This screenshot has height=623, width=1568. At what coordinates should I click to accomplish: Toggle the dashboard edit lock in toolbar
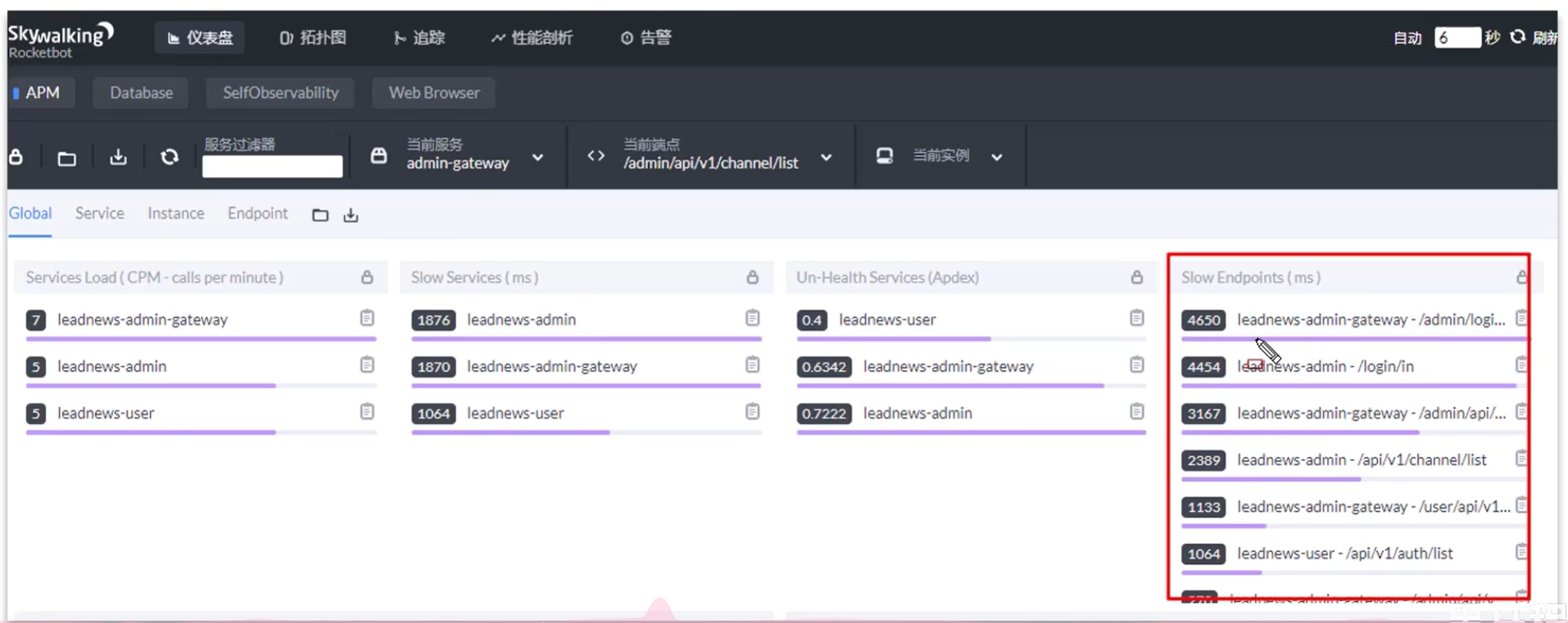[16, 157]
